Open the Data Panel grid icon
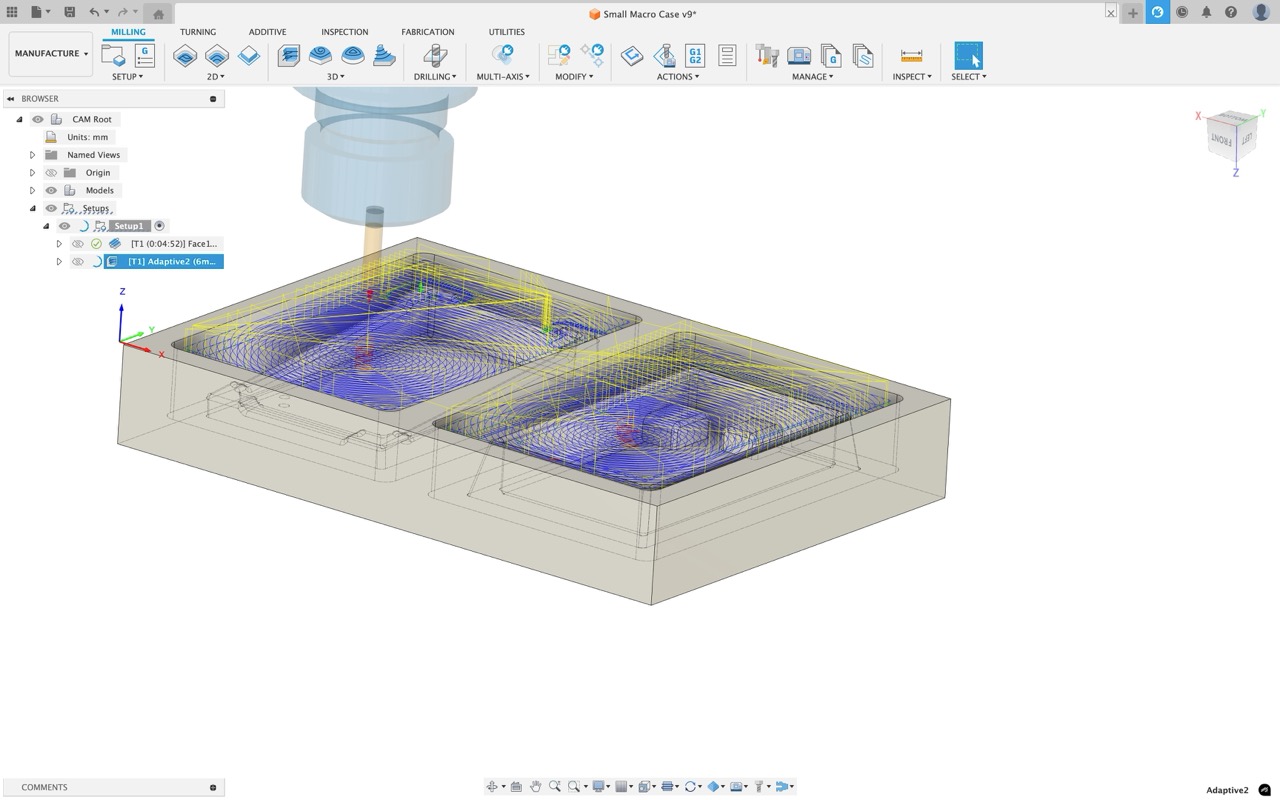 click(x=12, y=12)
